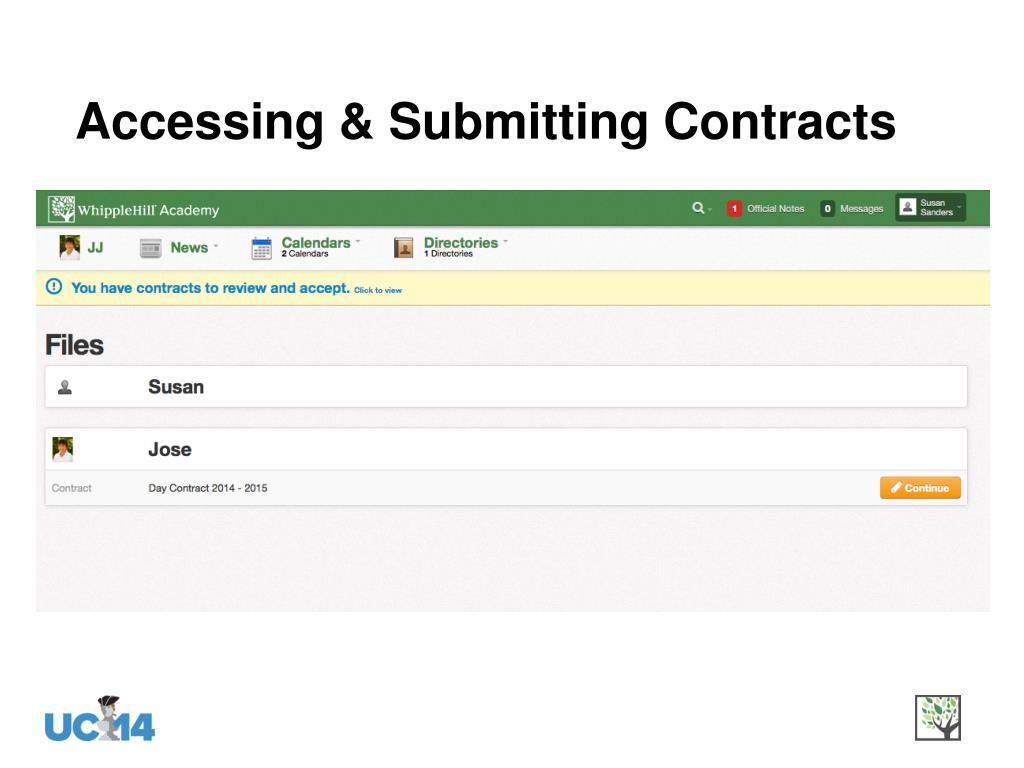Open the Messages menu item

click(861, 208)
